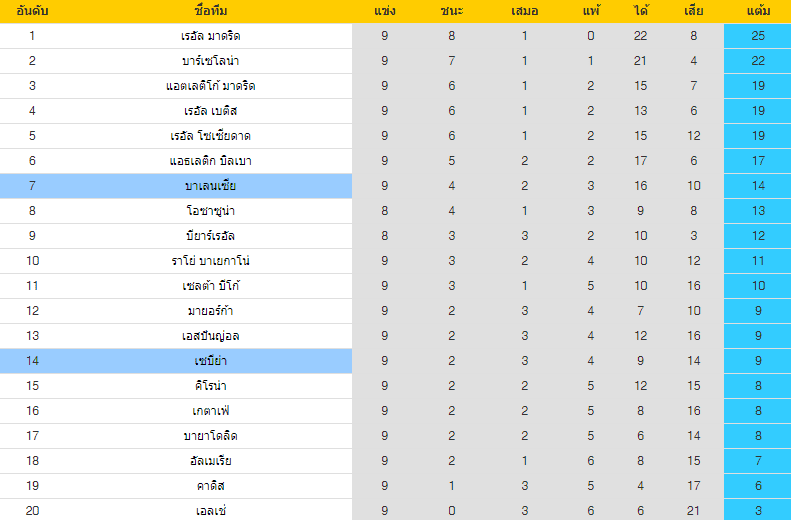Select team name ราโย่ บาเยกาโน่
791x520 pixels.
(x=211, y=261)
